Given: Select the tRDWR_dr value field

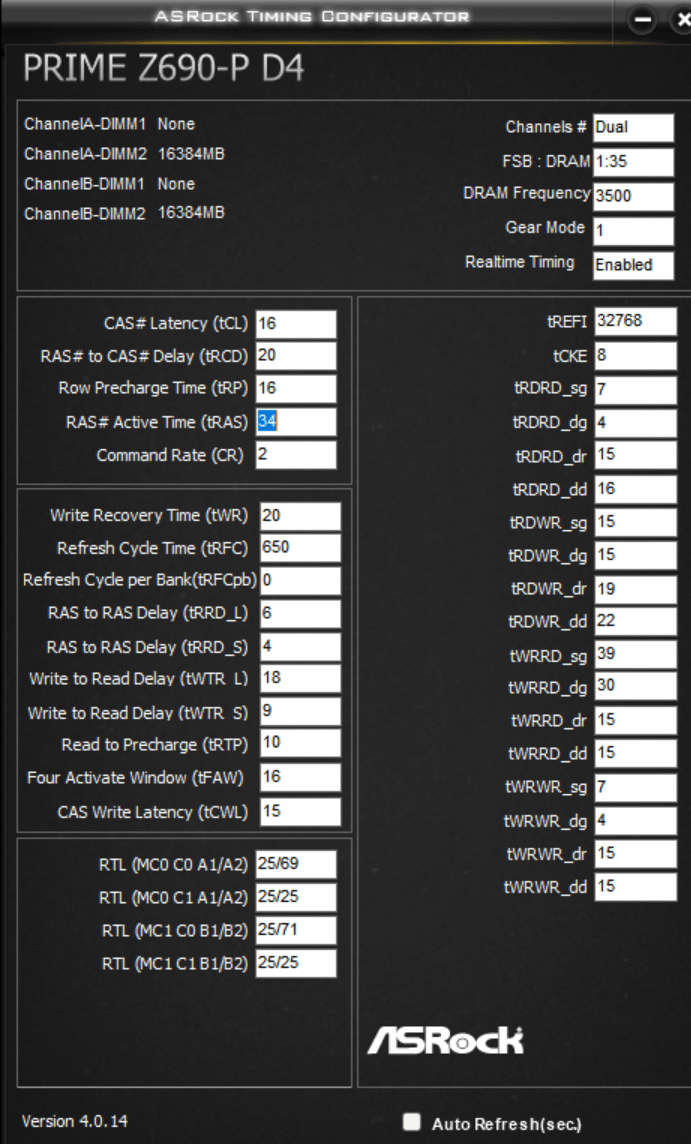Looking at the screenshot, I should click(x=636, y=590).
